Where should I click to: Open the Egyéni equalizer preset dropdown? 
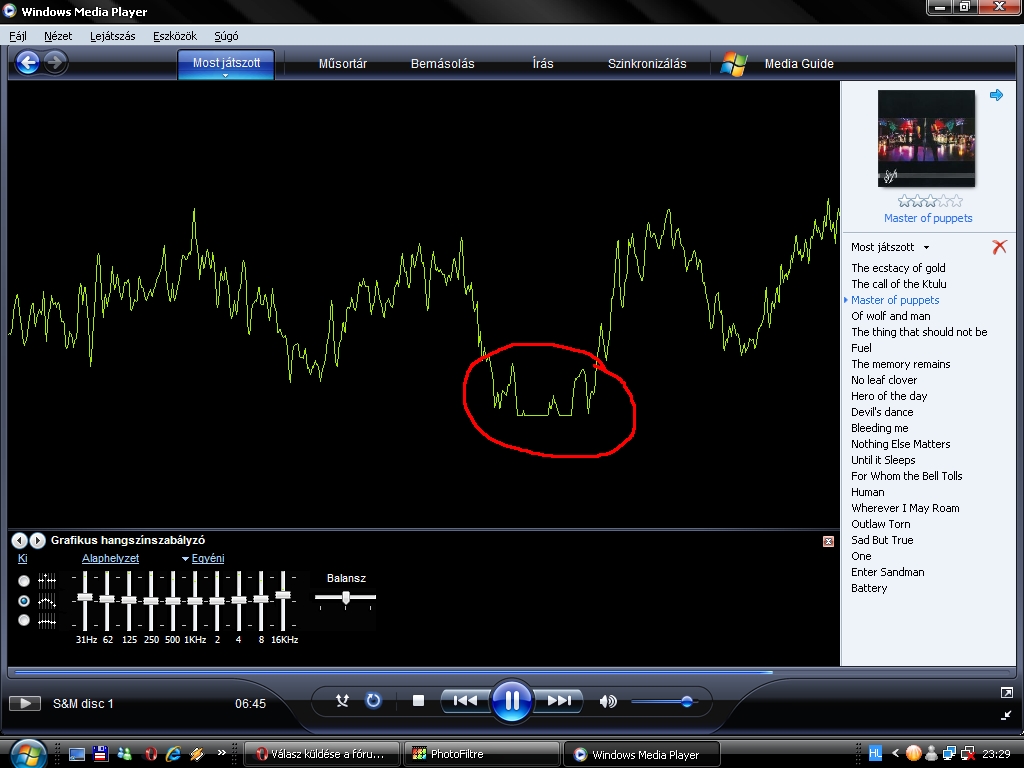point(203,558)
